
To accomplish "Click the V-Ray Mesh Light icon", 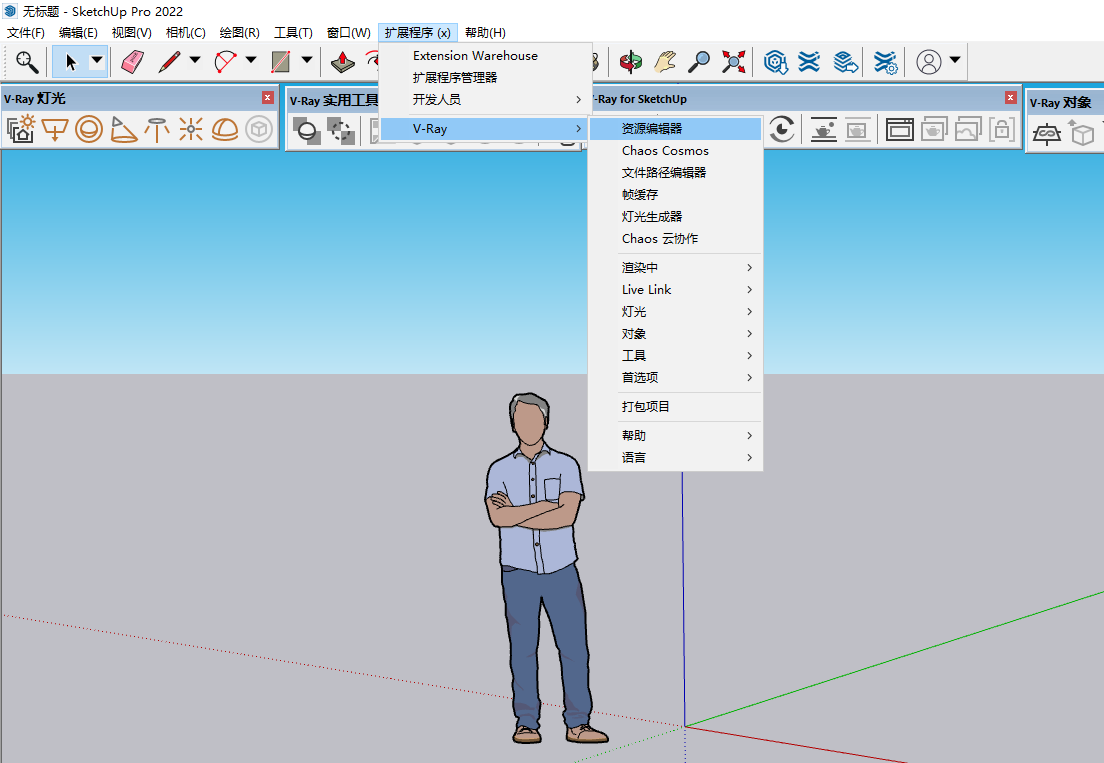I will (x=259, y=130).
